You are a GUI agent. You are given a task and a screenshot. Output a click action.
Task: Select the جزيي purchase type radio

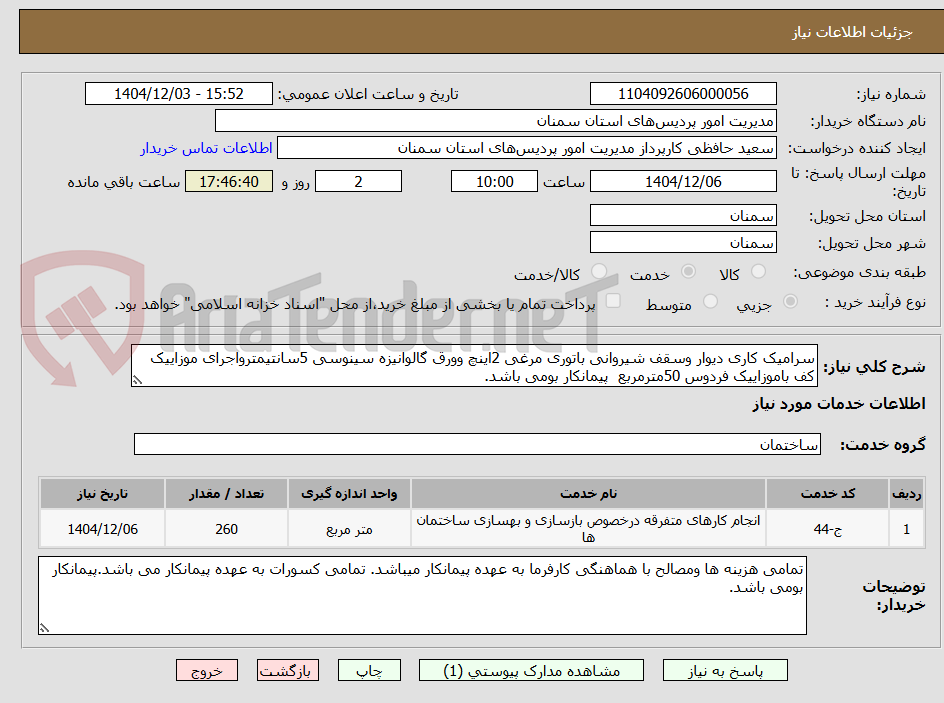click(x=790, y=301)
